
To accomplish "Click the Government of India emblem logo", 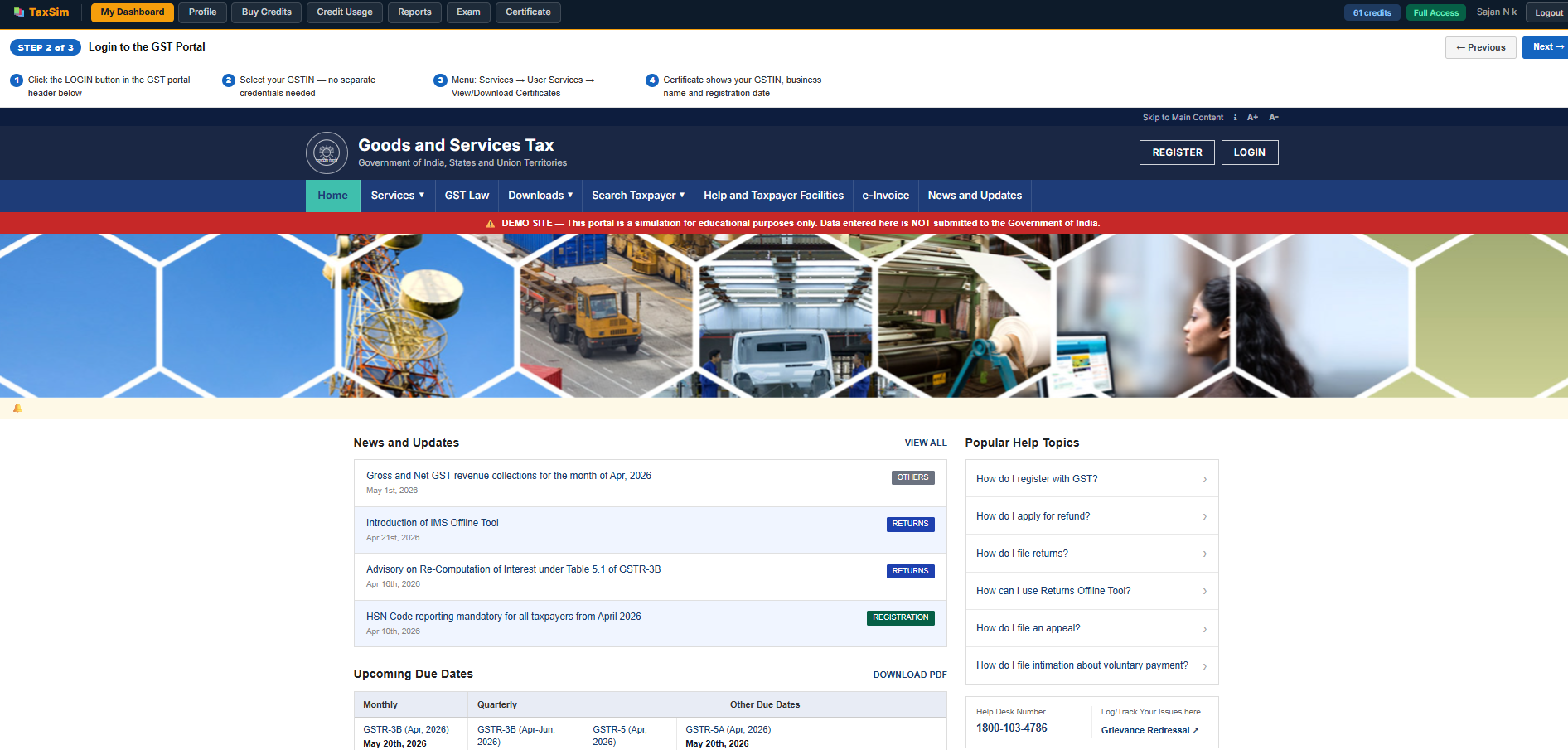I will click(x=327, y=152).
